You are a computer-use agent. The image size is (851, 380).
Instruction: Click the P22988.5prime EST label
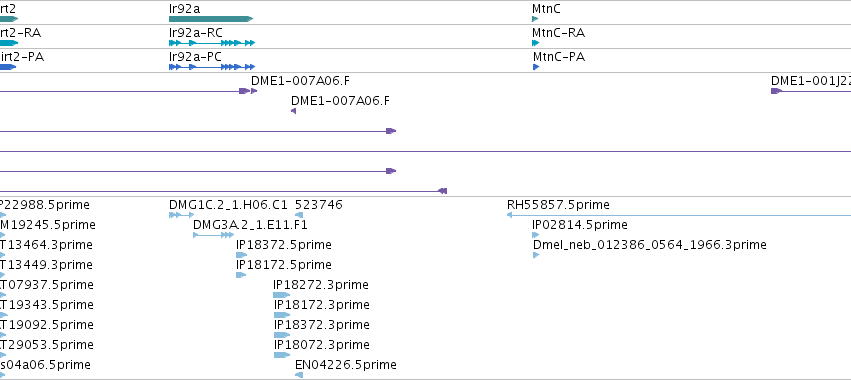pyautogui.click(x=45, y=205)
